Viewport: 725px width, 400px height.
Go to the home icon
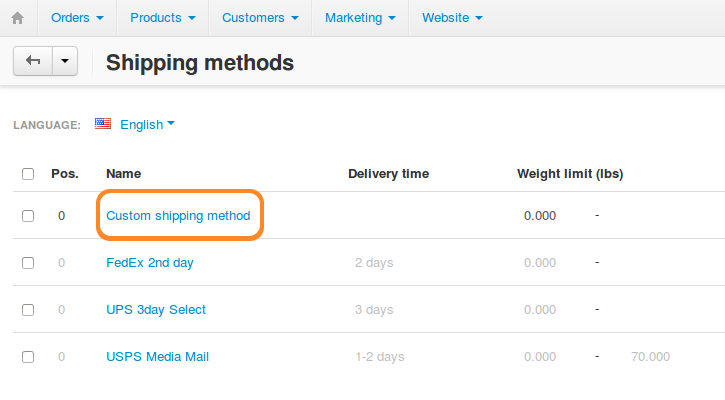18,18
